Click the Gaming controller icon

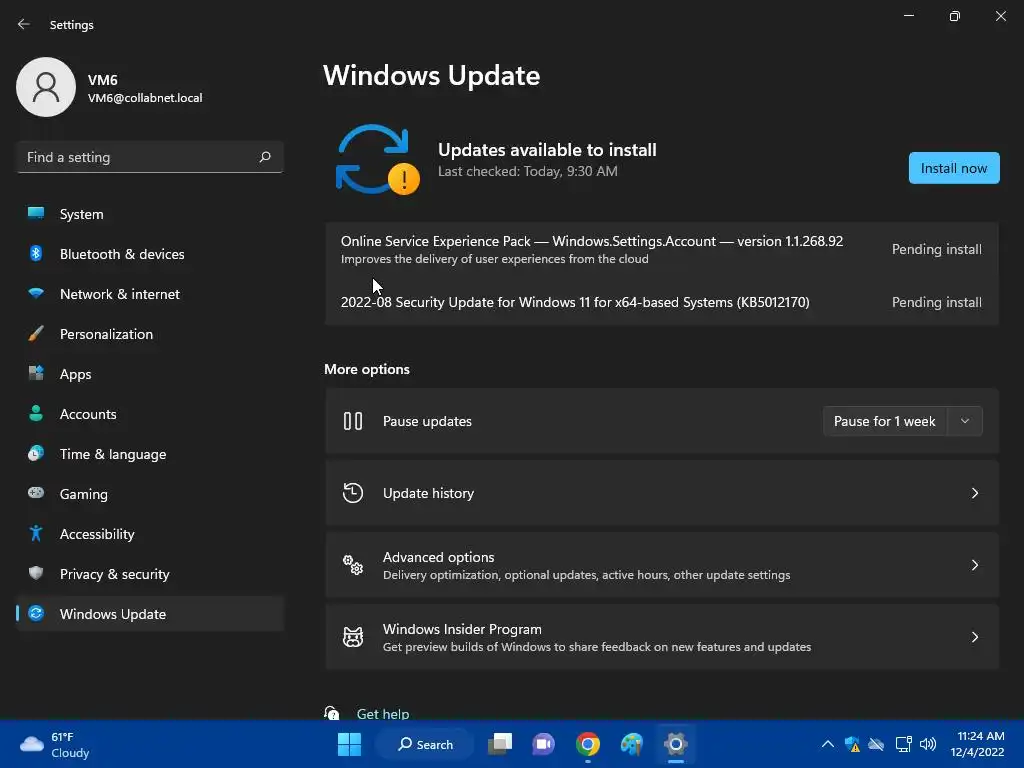[36, 493]
